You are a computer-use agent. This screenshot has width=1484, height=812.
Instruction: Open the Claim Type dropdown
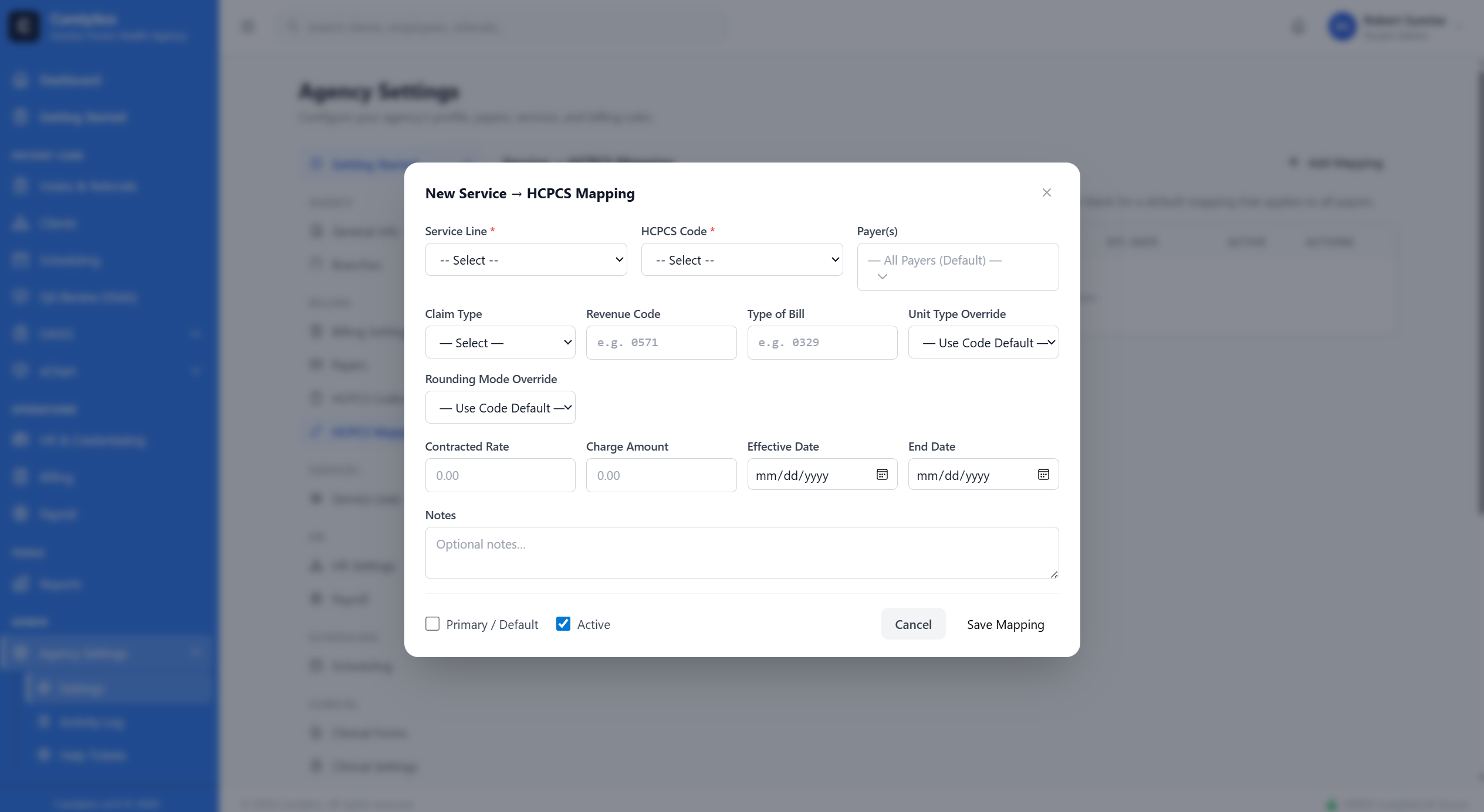pos(500,343)
